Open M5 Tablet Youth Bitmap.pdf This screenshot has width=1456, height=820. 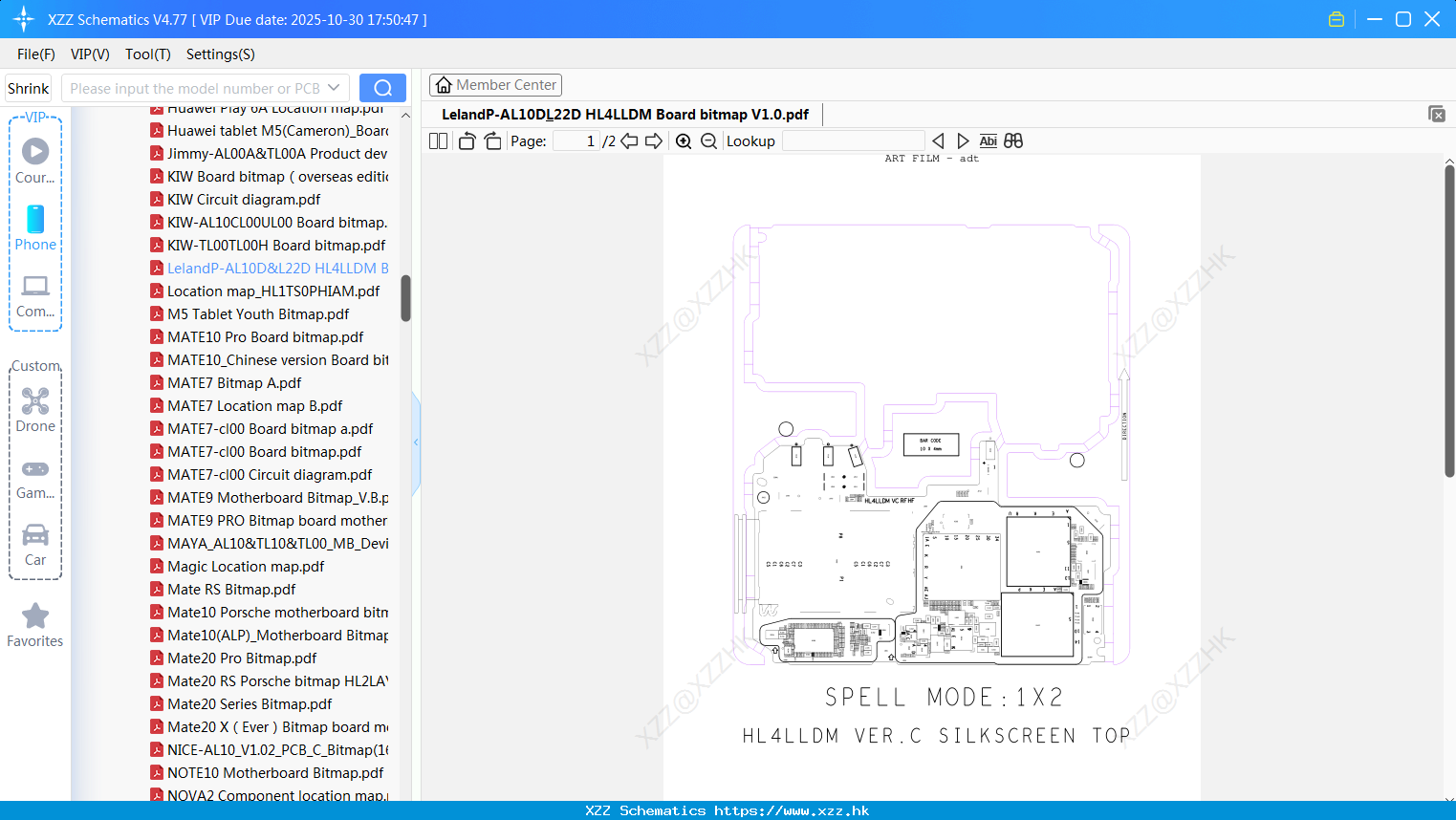(250, 314)
